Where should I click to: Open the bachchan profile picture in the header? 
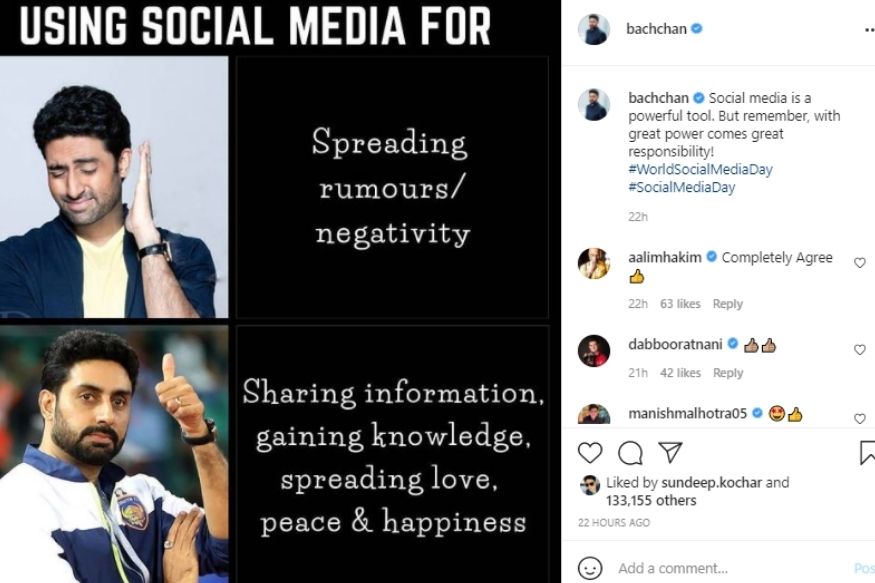click(594, 29)
